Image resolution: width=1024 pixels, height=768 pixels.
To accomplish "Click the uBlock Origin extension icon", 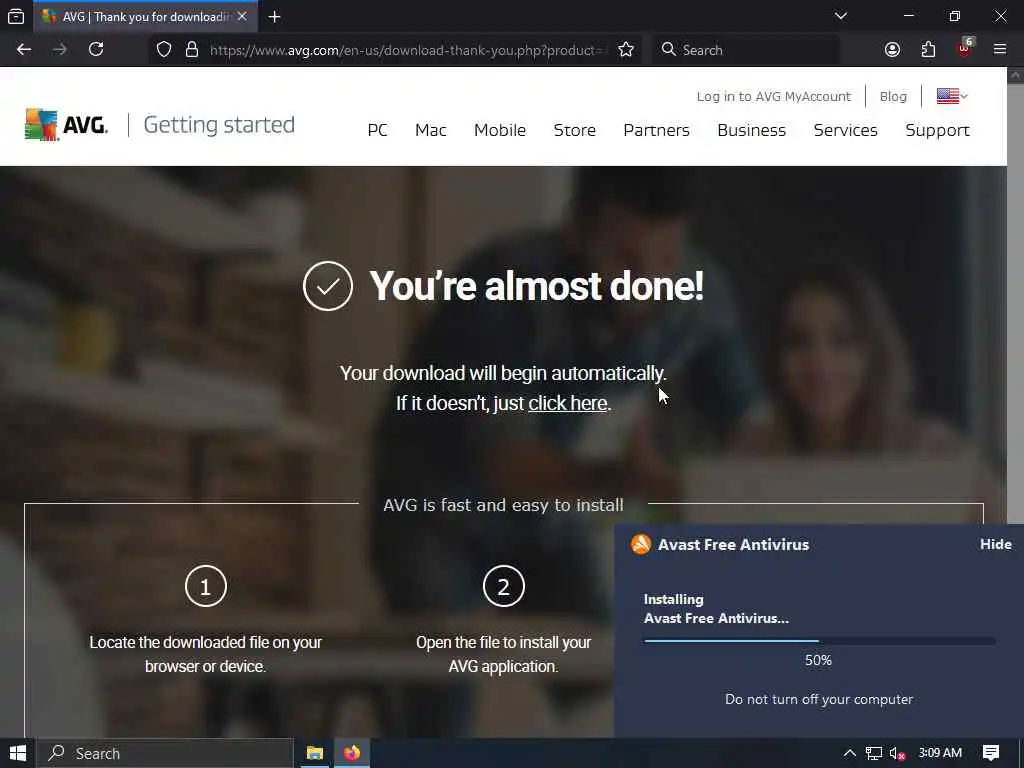I will point(965,48).
